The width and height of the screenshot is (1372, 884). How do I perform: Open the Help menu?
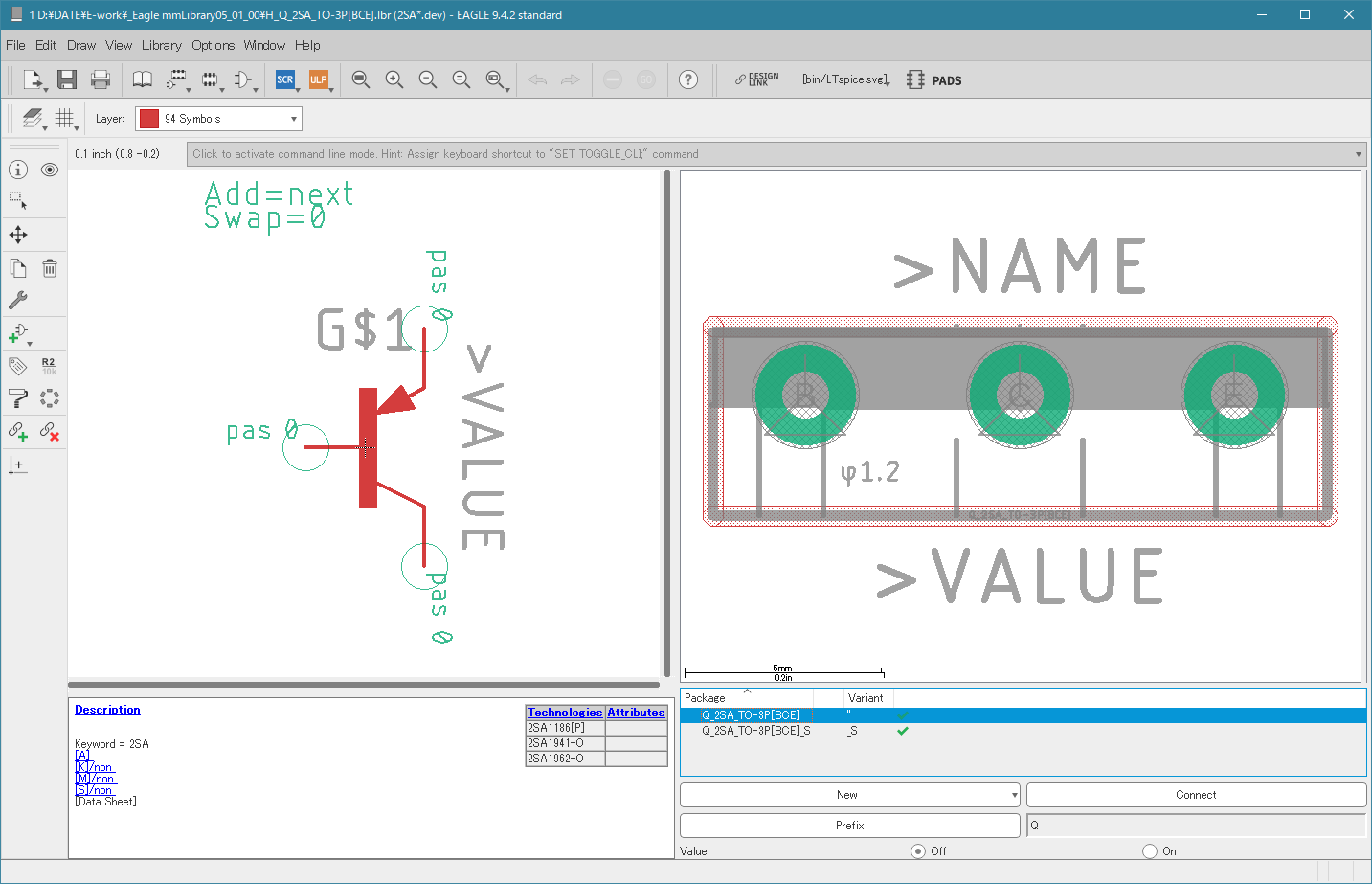coord(307,45)
